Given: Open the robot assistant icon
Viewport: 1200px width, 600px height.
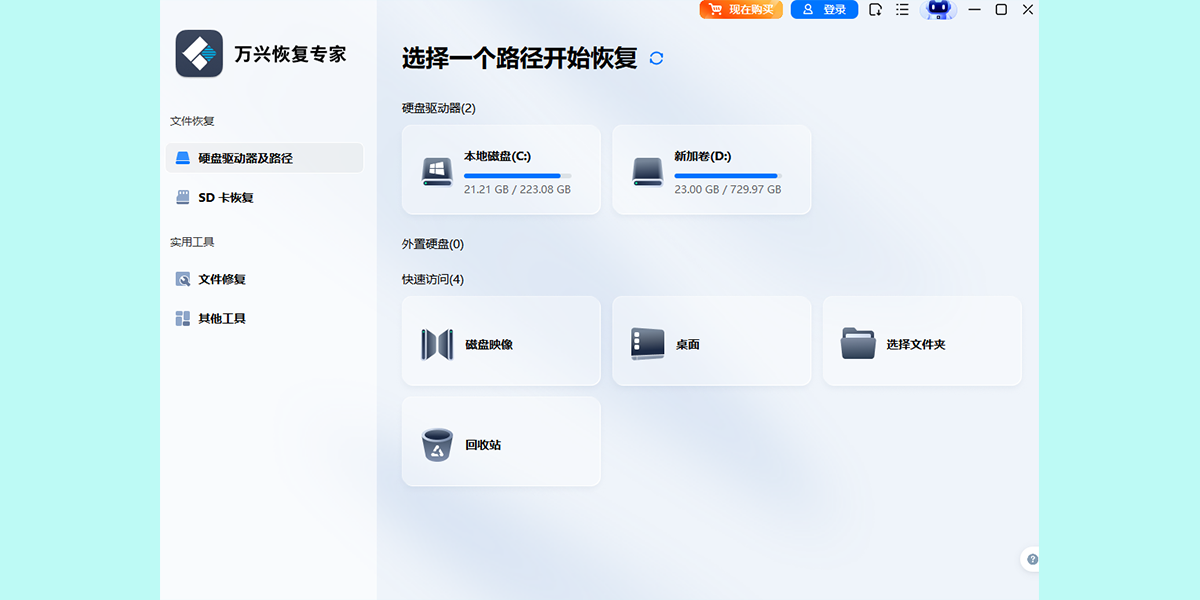Looking at the screenshot, I should tap(938, 10).
